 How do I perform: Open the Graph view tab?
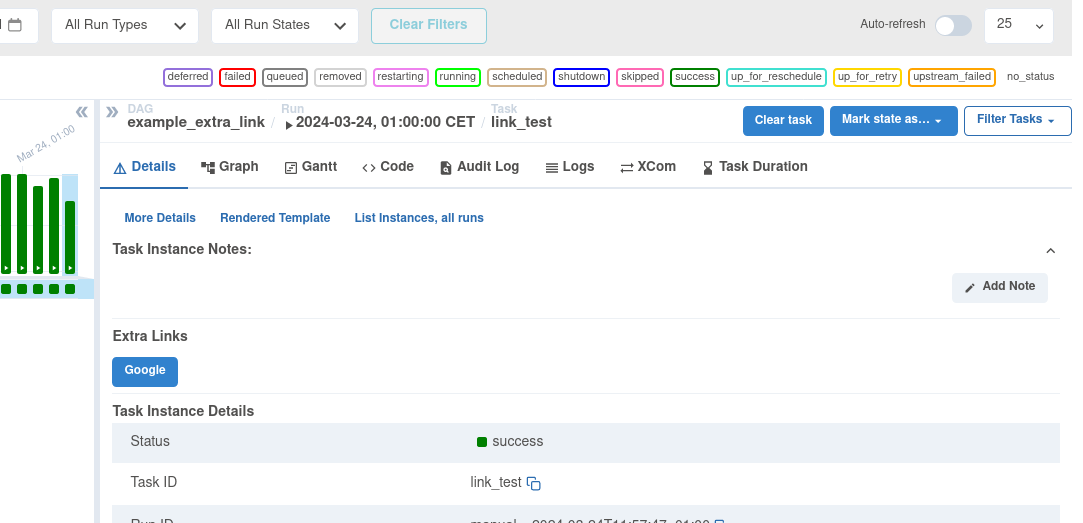coord(229,167)
